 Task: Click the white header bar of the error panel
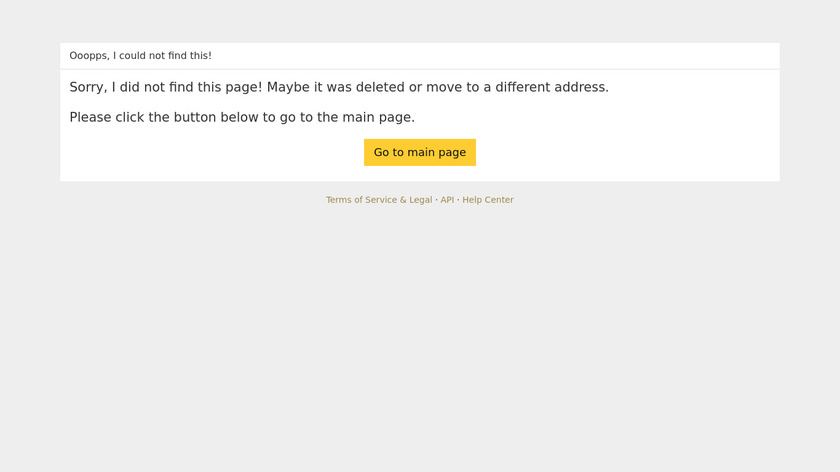click(x=500, y=56)
